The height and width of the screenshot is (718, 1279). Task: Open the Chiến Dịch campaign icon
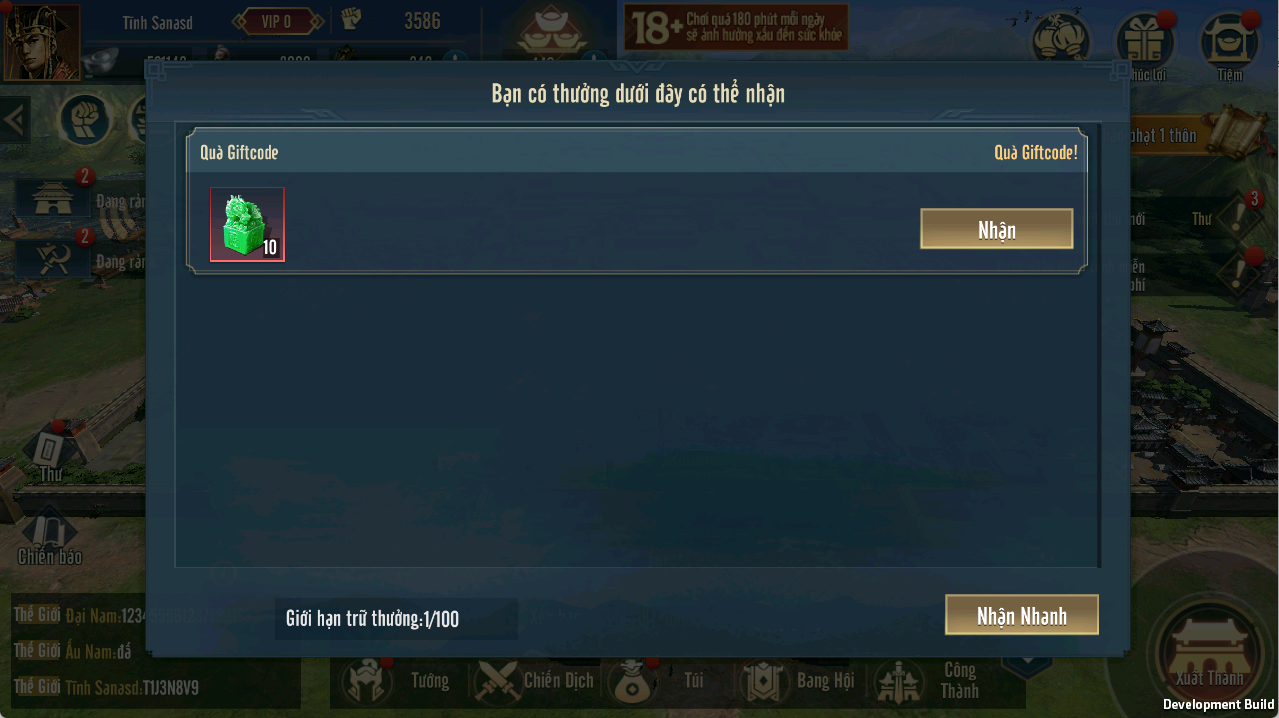tap(534, 681)
